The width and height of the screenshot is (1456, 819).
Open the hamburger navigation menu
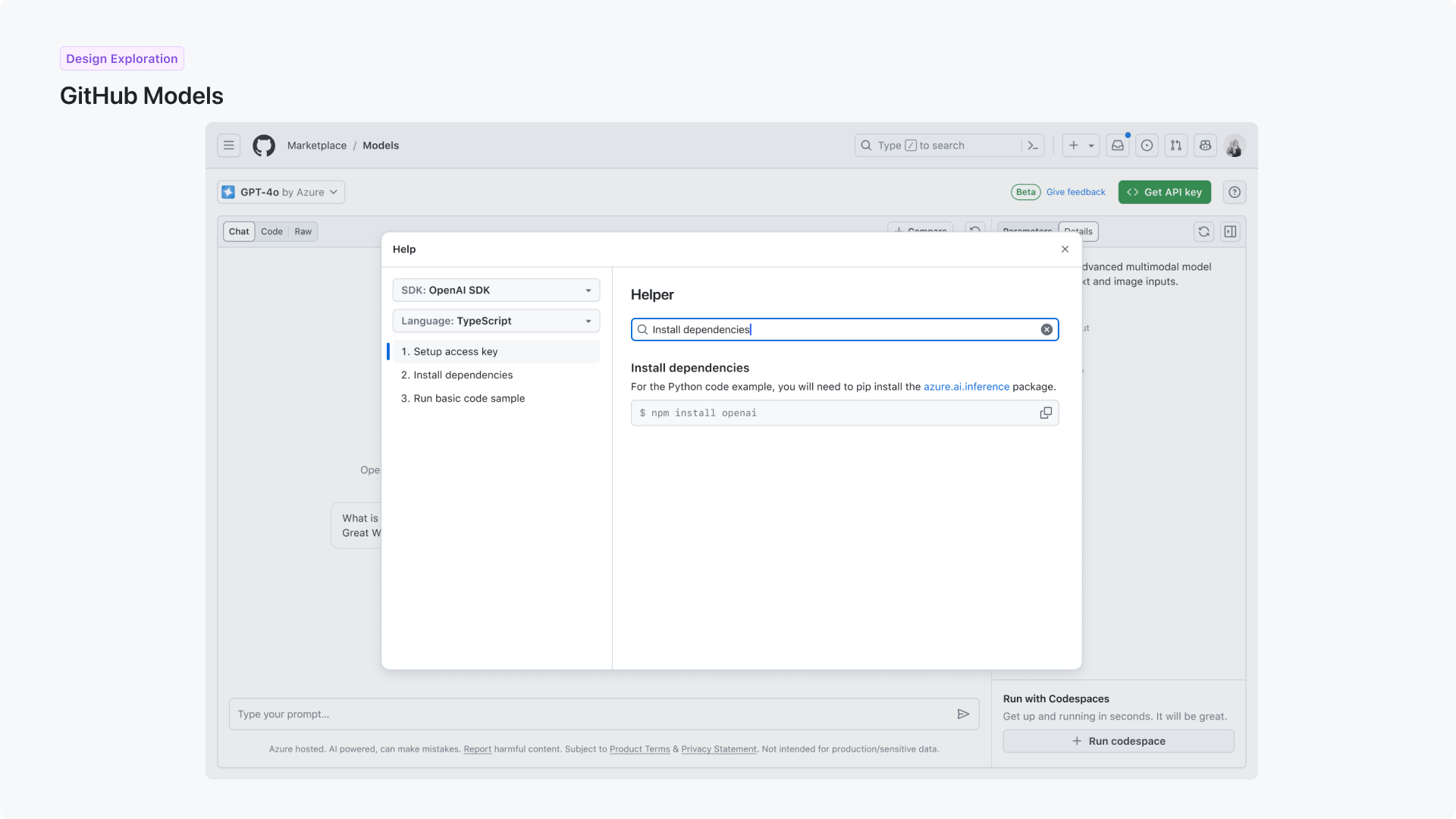(228, 145)
